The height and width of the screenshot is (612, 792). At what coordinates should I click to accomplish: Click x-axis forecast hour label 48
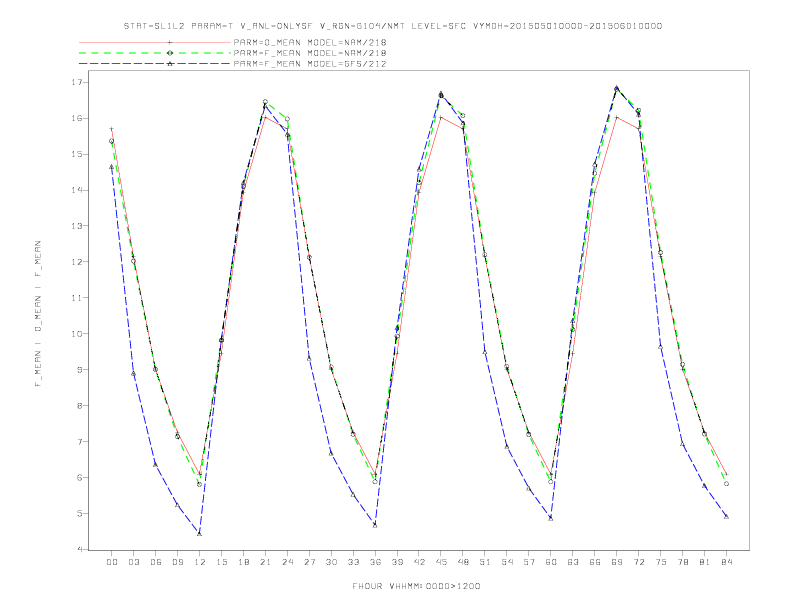(x=463, y=562)
